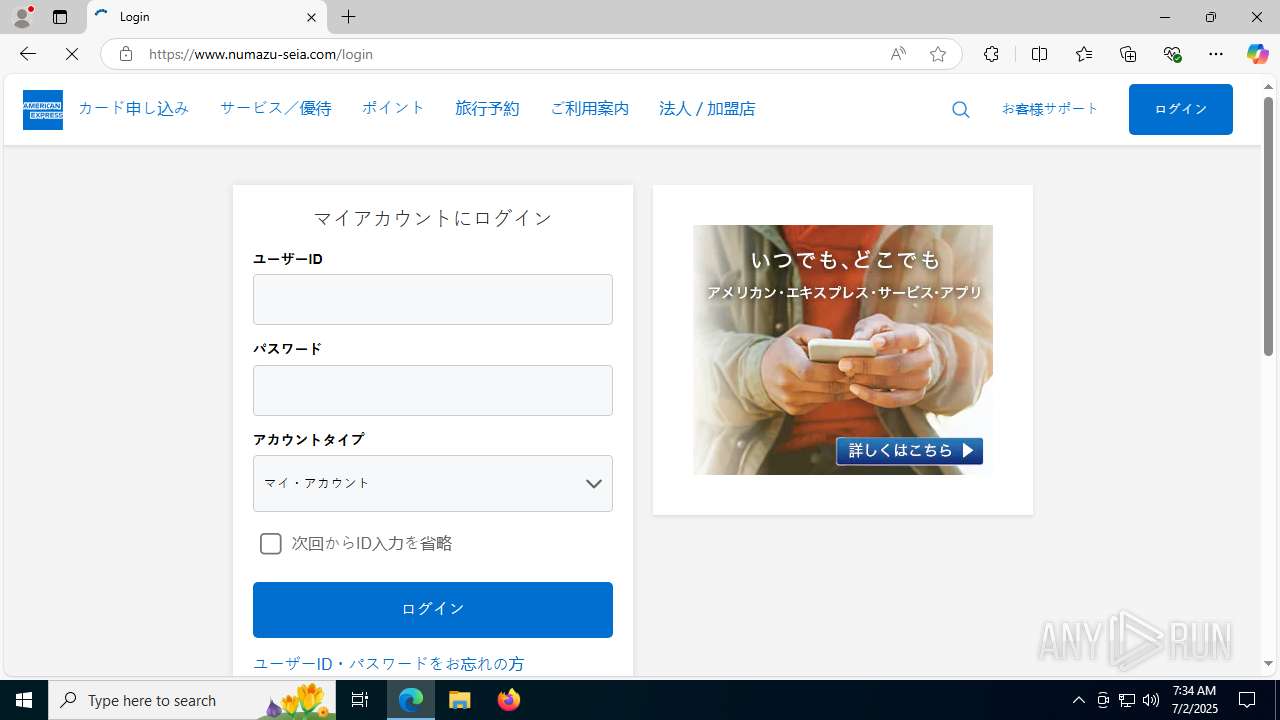
Task: Submit form with large ログイン button
Action: click(433, 610)
